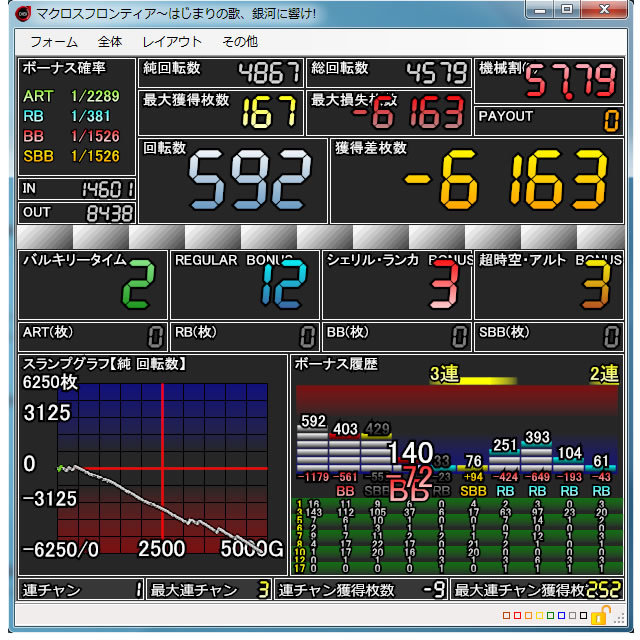
Task: Click the gray square in status bar
Action: point(572,616)
